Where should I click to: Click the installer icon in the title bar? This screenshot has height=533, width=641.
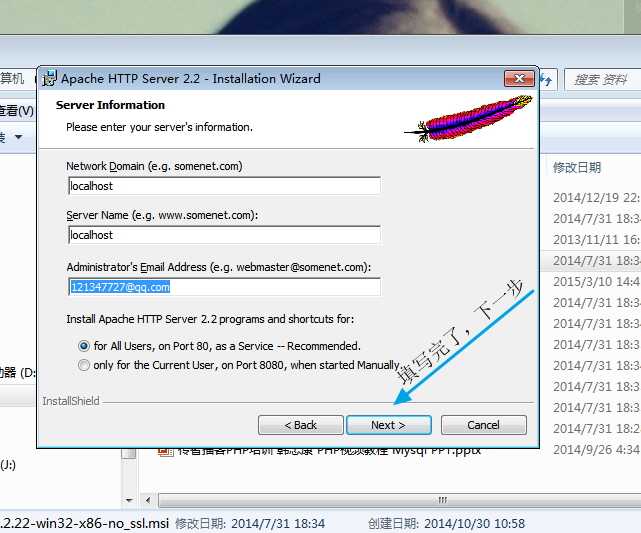click(x=49, y=78)
